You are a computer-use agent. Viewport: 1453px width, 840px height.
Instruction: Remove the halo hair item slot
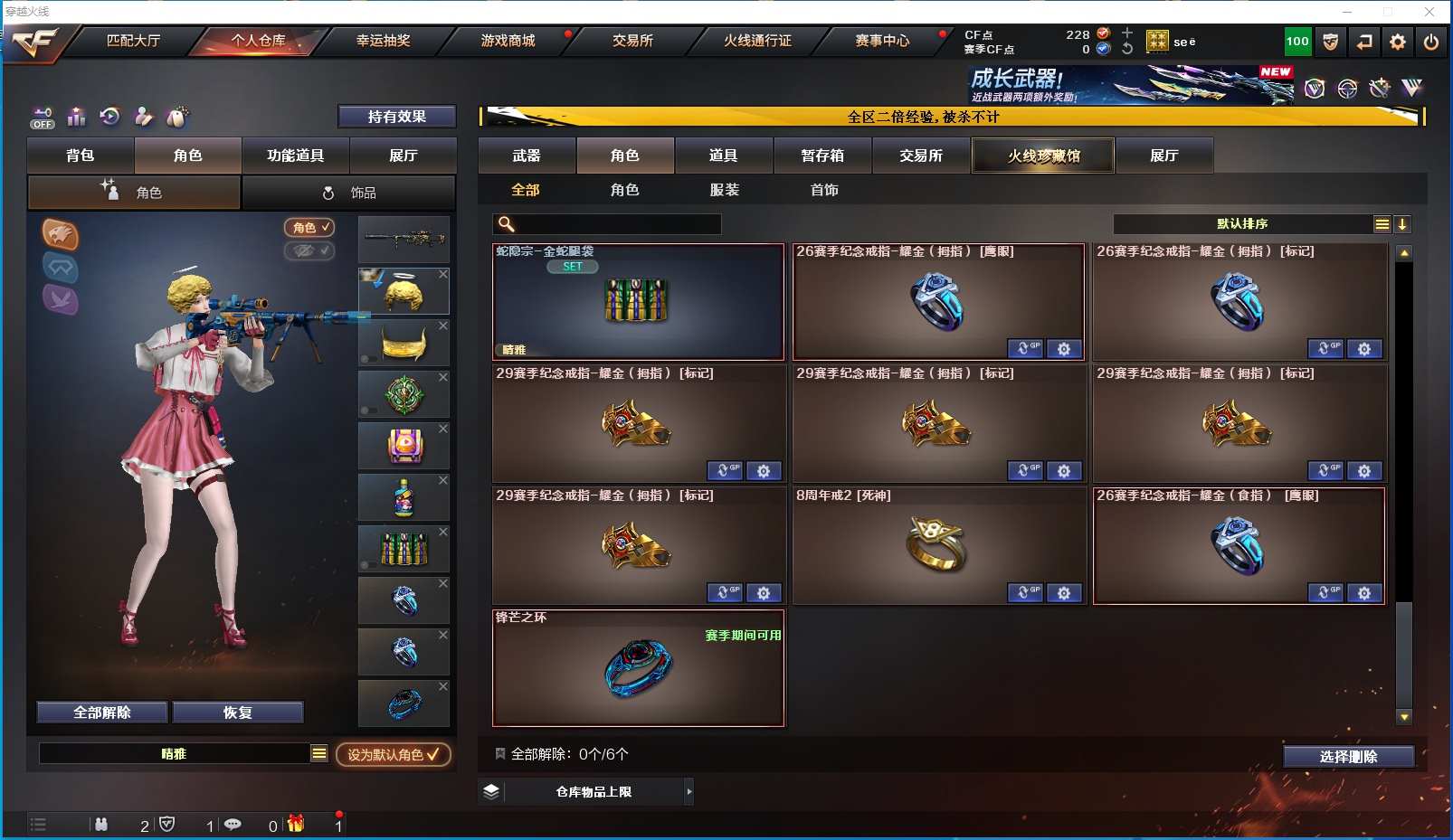pos(443,274)
